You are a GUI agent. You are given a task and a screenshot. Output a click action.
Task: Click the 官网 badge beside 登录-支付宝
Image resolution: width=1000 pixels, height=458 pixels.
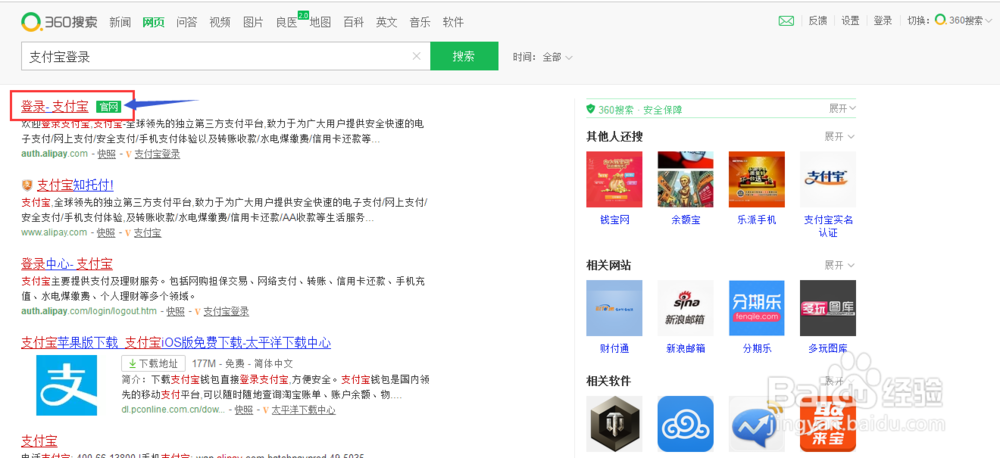108,107
